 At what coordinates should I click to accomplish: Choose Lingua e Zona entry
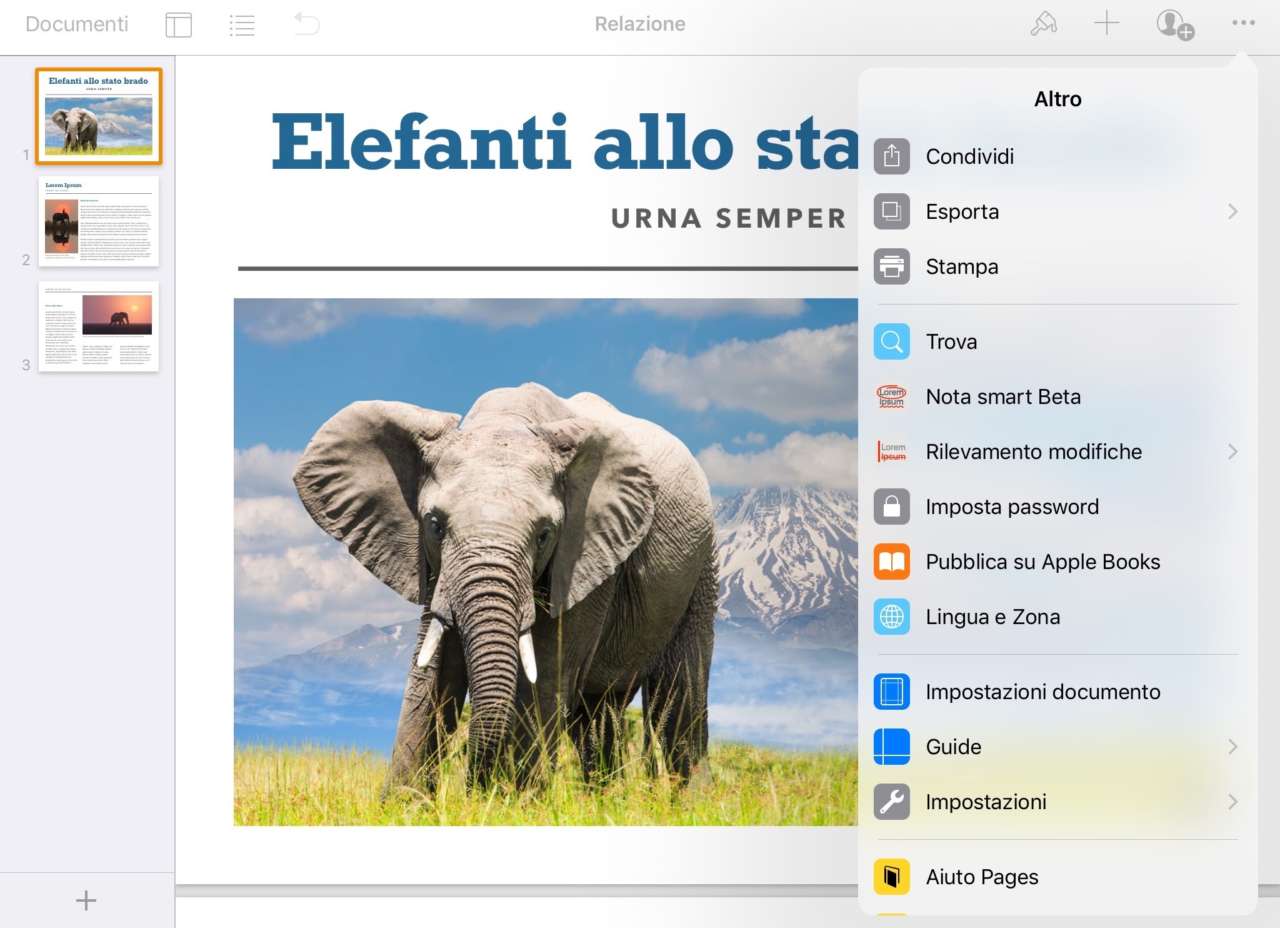pyautogui.click(x=1058, y=617)
